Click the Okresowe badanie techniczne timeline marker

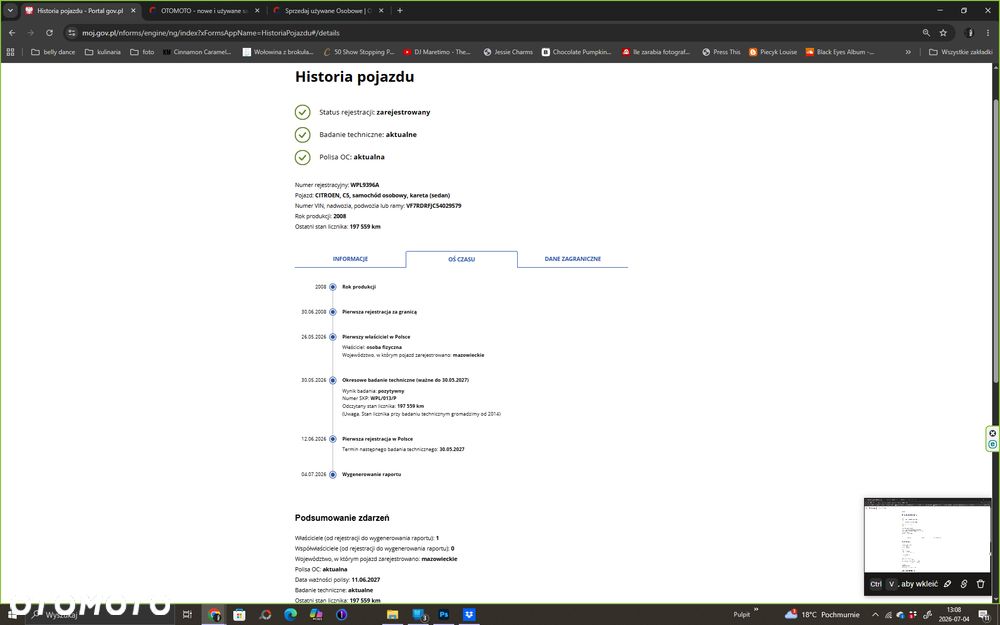click(332, 380)
